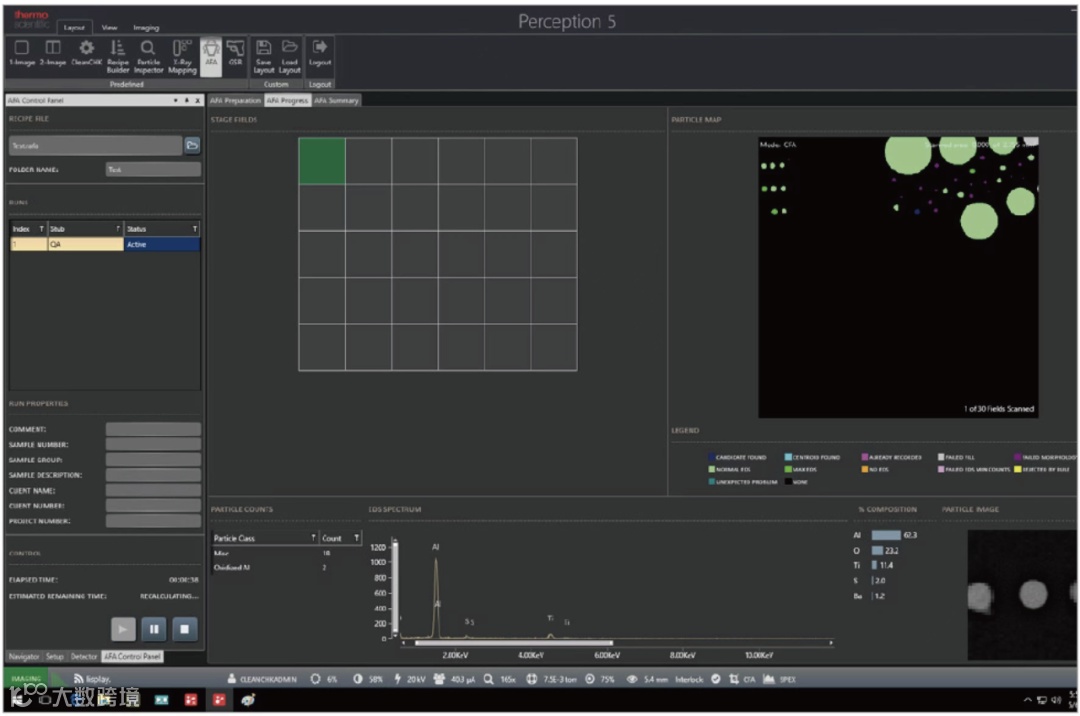Filter the Status column
The height and width of the screenshot is (716, 1080).
(x=195, y=229)
